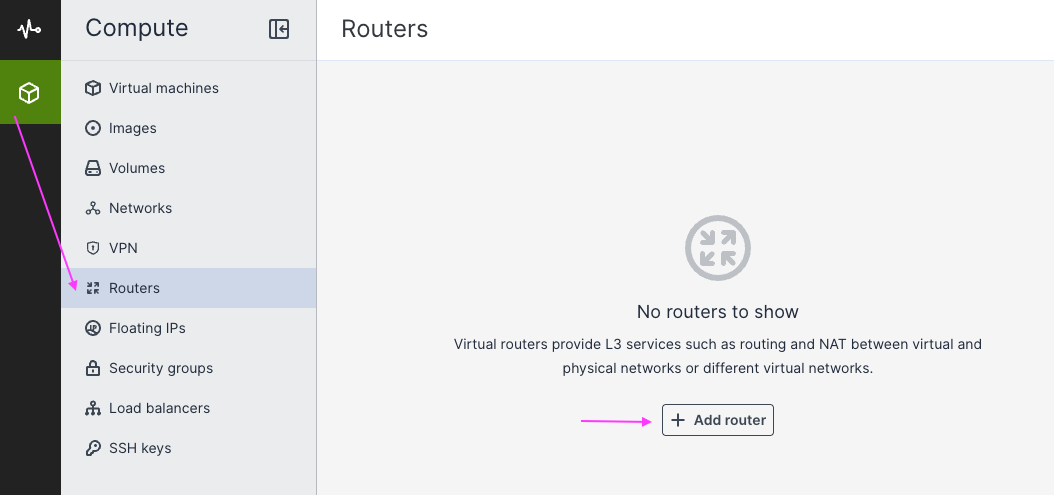The height and width of the screenshot is (495, 1054).
Task: Click the SSH keys key icon
Action: 93,448
